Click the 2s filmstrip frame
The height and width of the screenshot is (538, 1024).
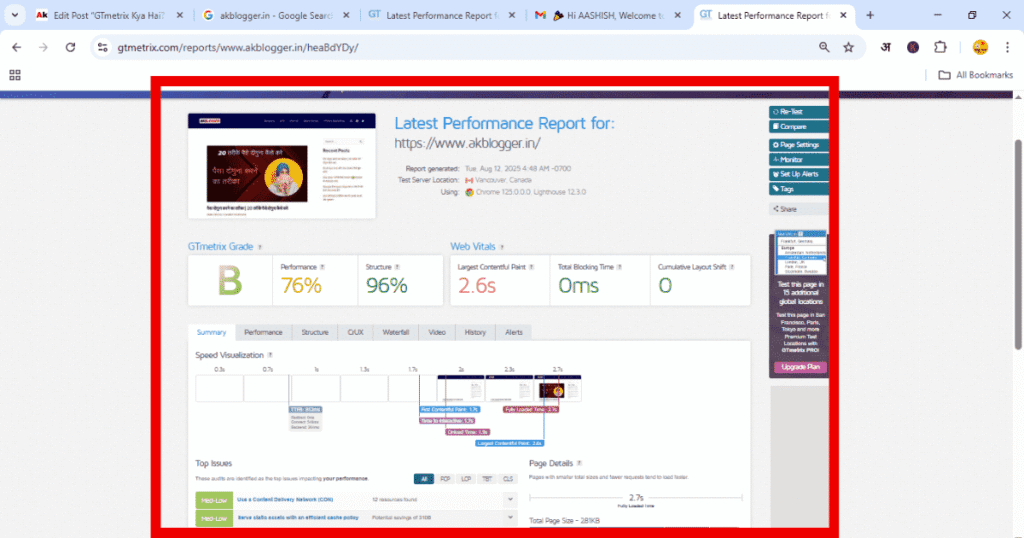[461, 388]
